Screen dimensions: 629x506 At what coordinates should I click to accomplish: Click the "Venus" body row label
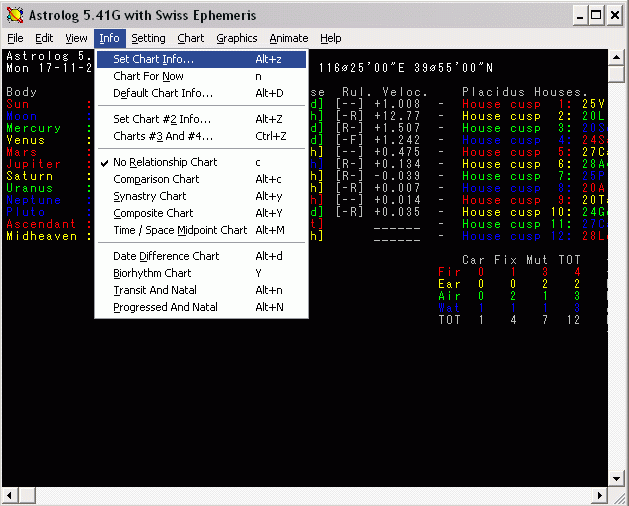[26, 140]
